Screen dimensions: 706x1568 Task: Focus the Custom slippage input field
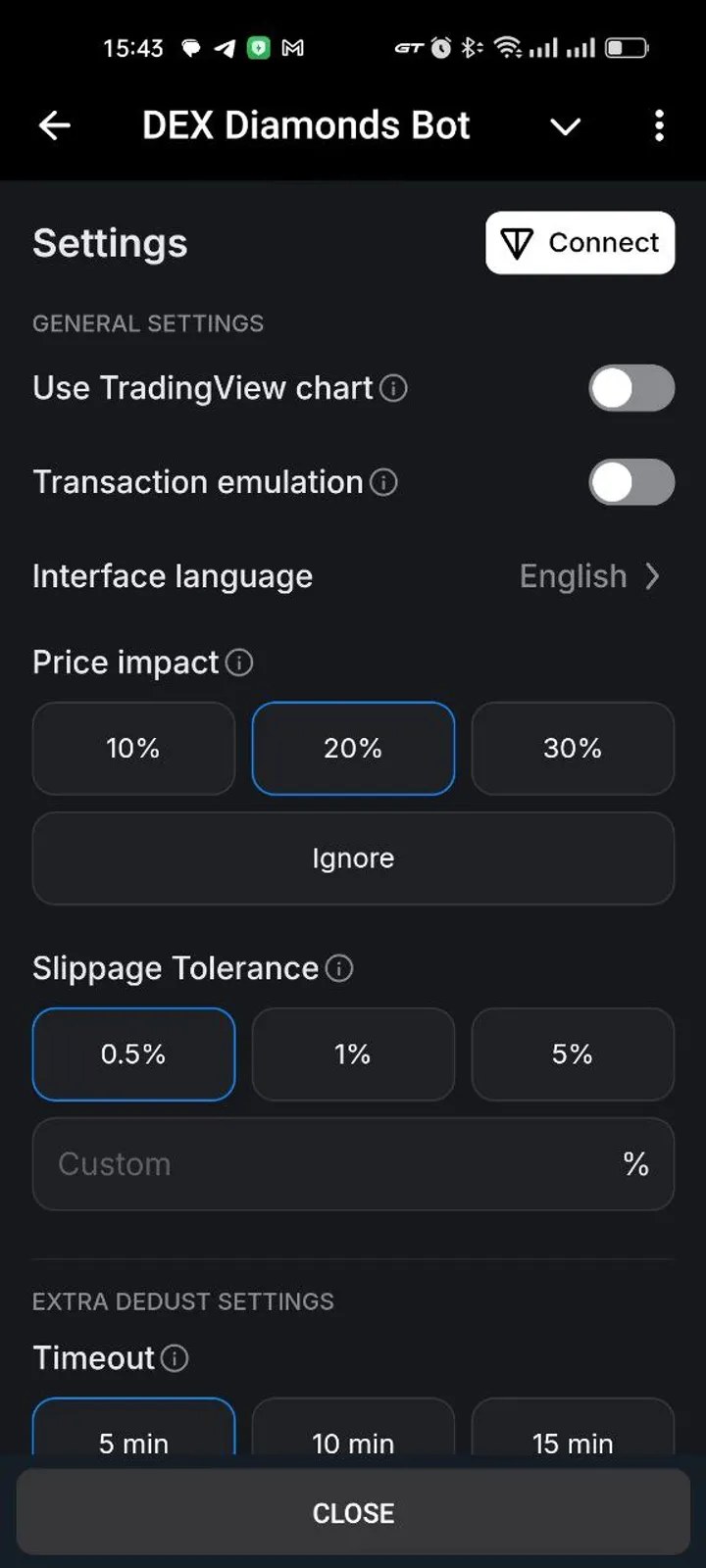324,1164
